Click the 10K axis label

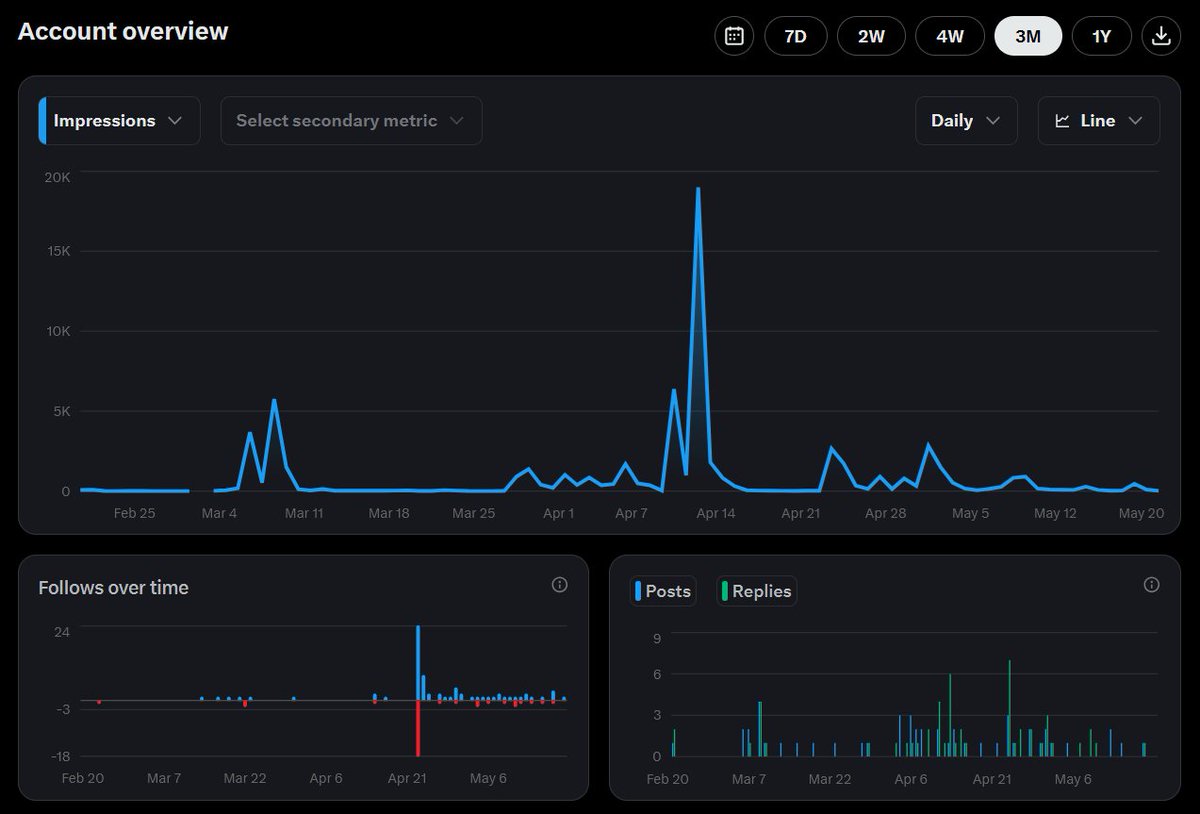pyautogui.click(x=58, y=331)
